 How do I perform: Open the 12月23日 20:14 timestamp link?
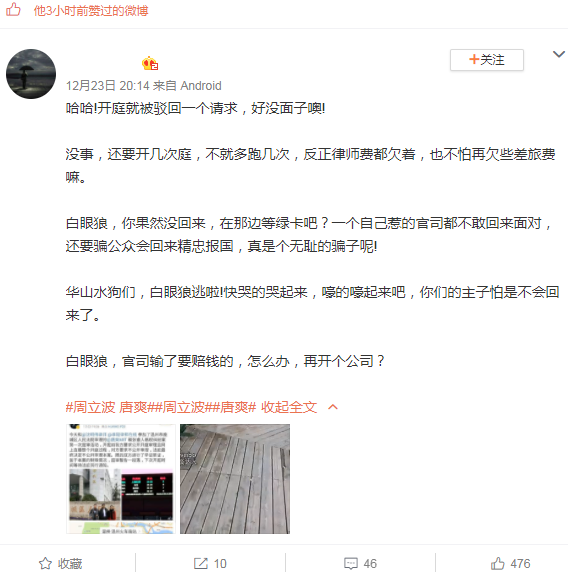click(108, 86)
